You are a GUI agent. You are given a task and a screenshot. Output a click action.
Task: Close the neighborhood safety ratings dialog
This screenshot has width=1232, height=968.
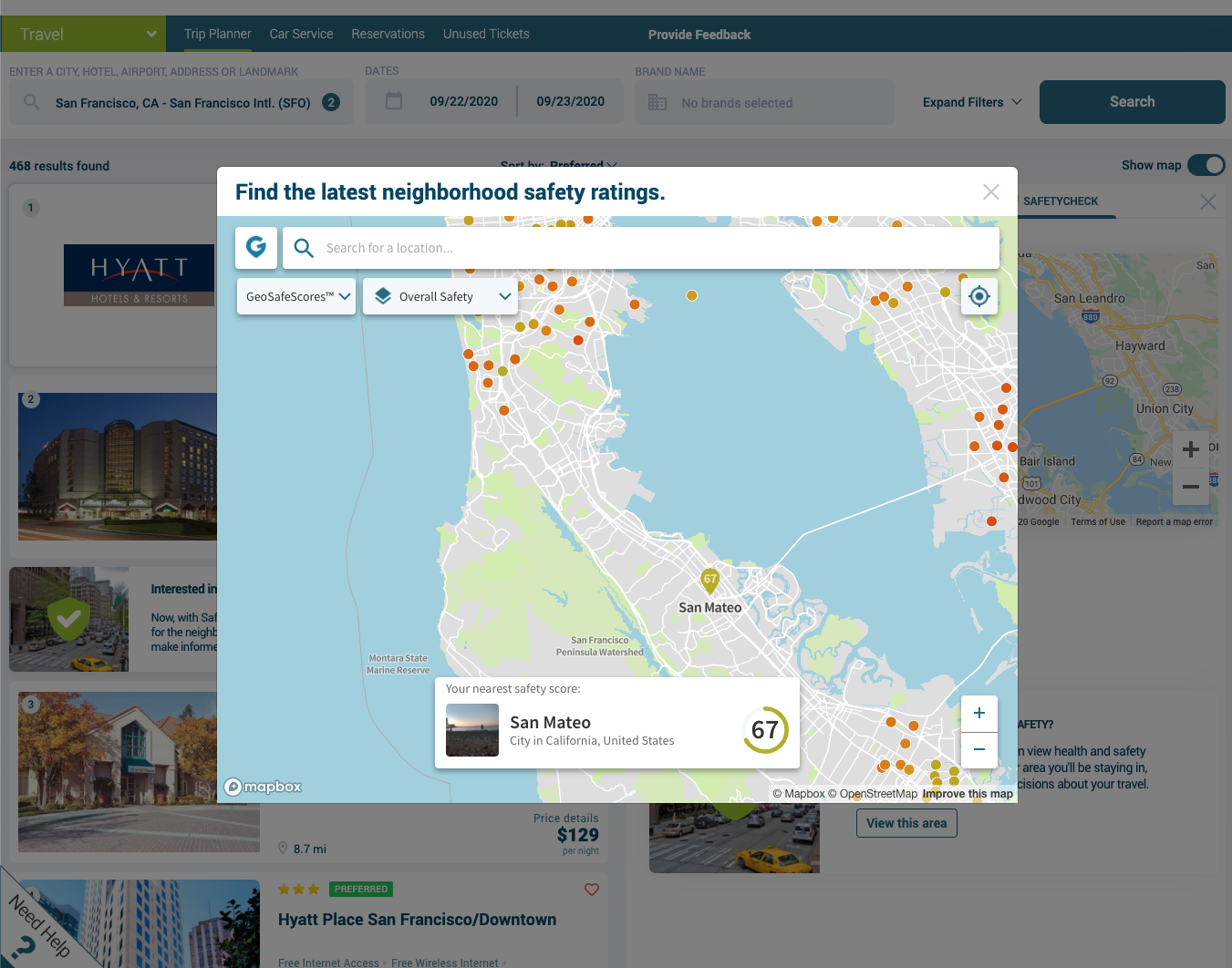(x=991, y=191)
